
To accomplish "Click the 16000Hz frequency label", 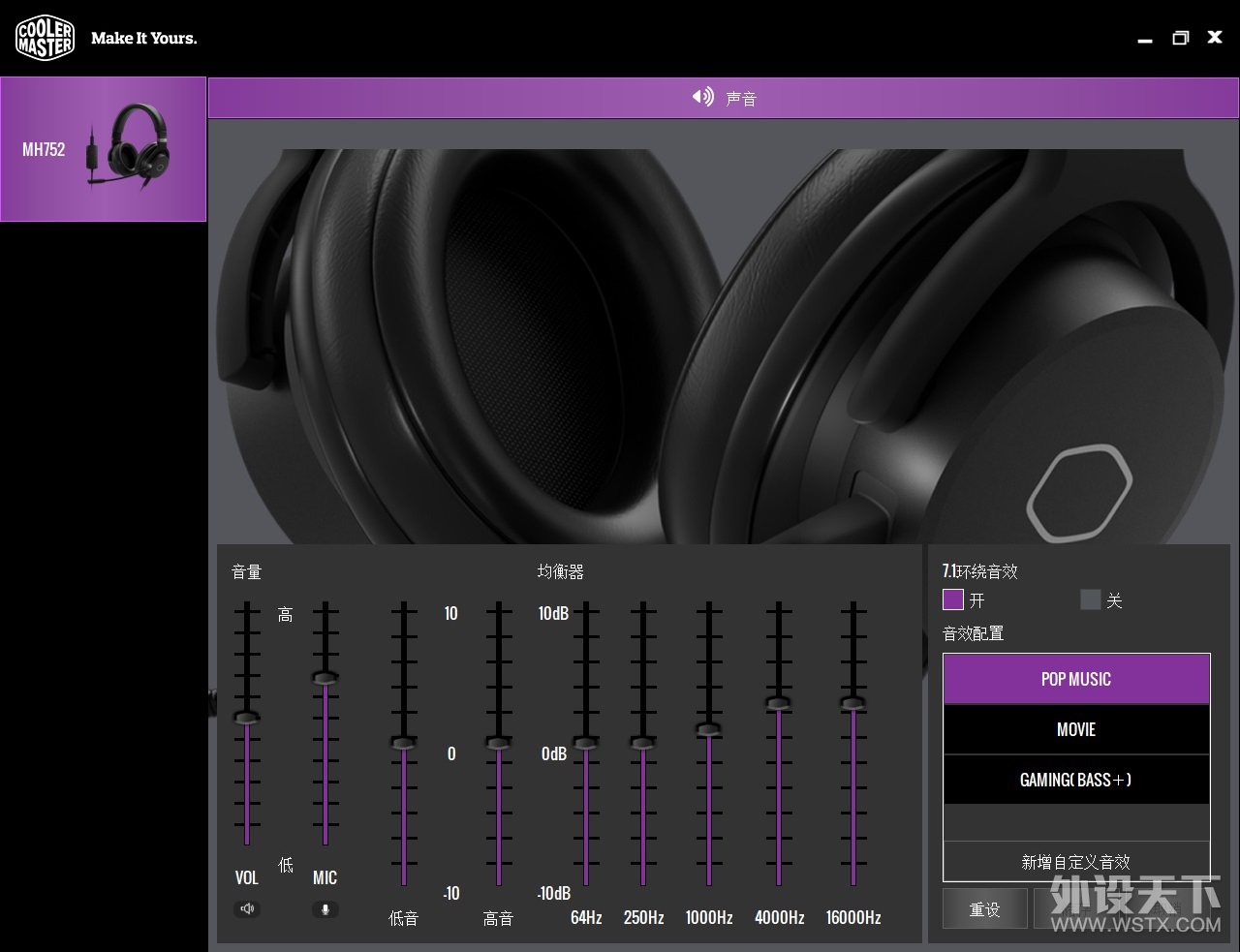I will point(853,917).
